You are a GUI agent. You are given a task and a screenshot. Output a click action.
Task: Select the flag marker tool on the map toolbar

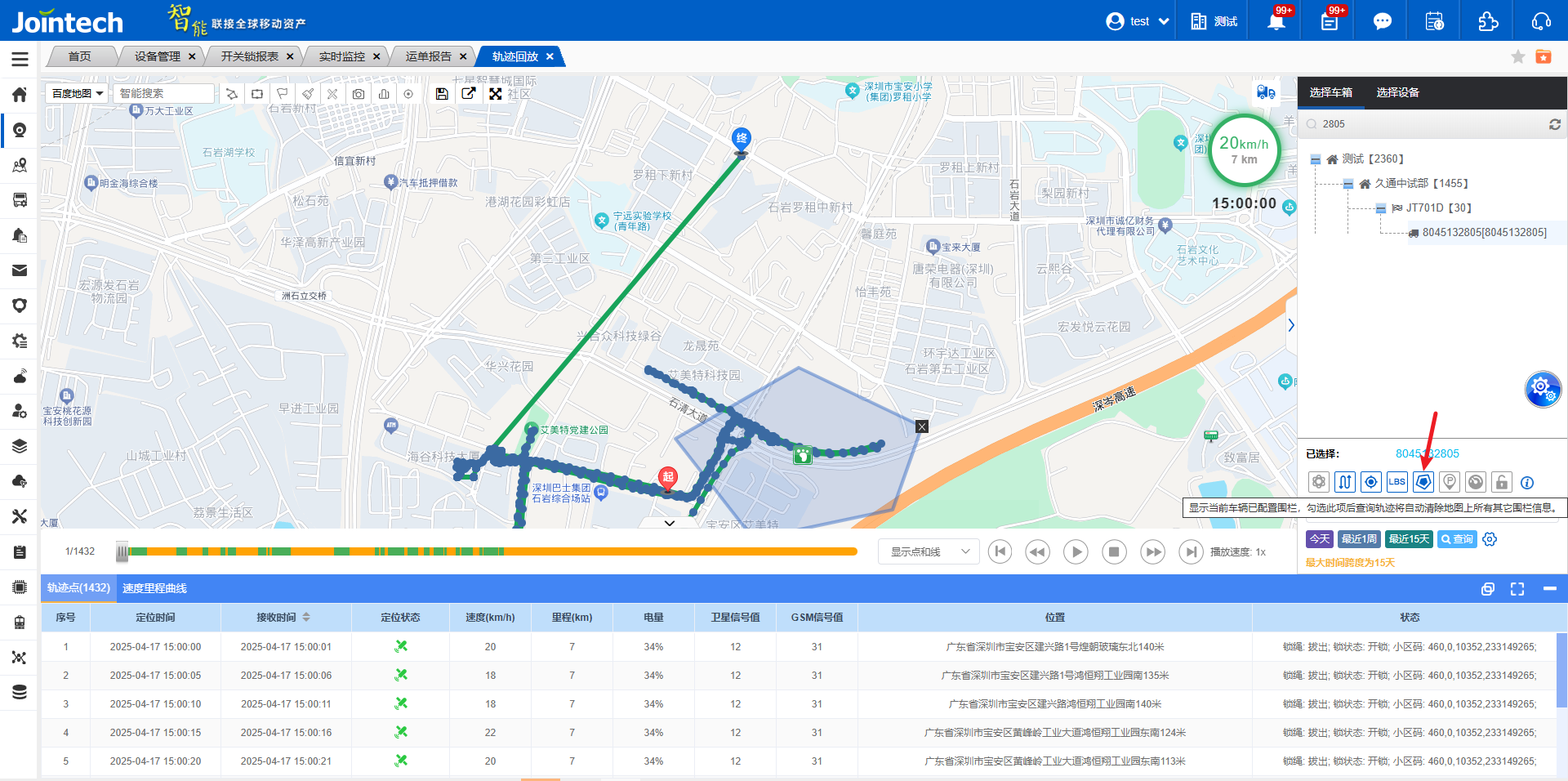283,94
